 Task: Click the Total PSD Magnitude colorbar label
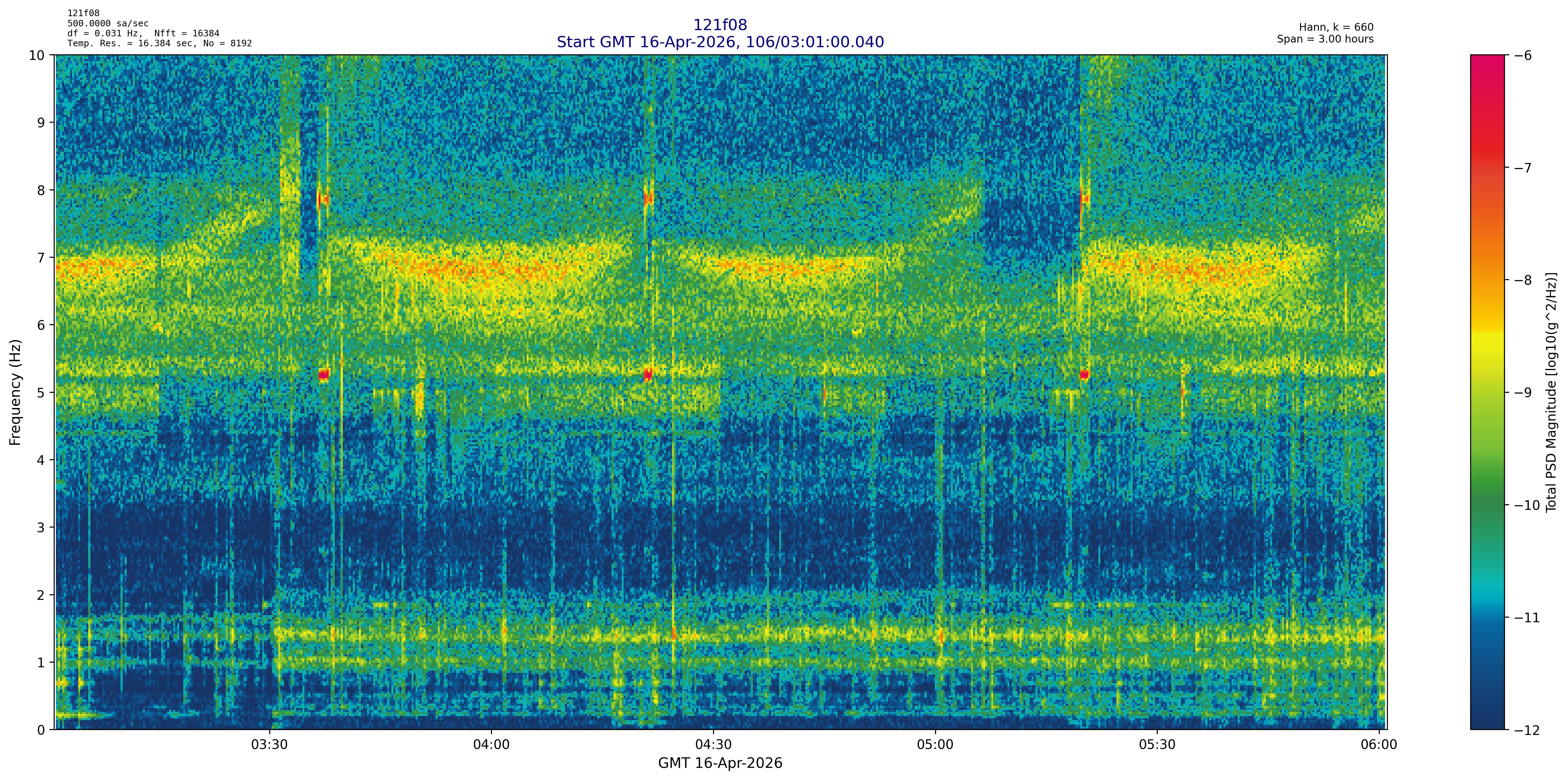pos(1552,392)
